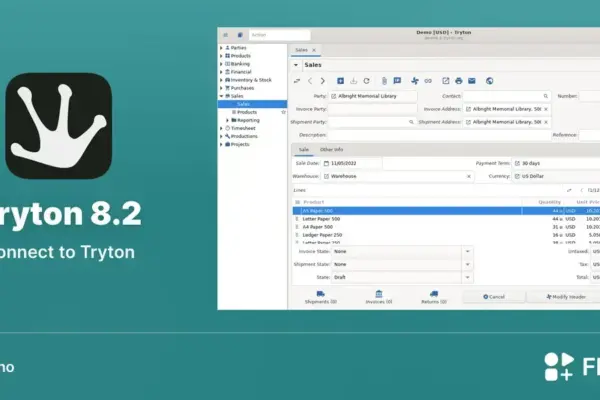Clear the Warehouse field with its X icon

(469, 176)
